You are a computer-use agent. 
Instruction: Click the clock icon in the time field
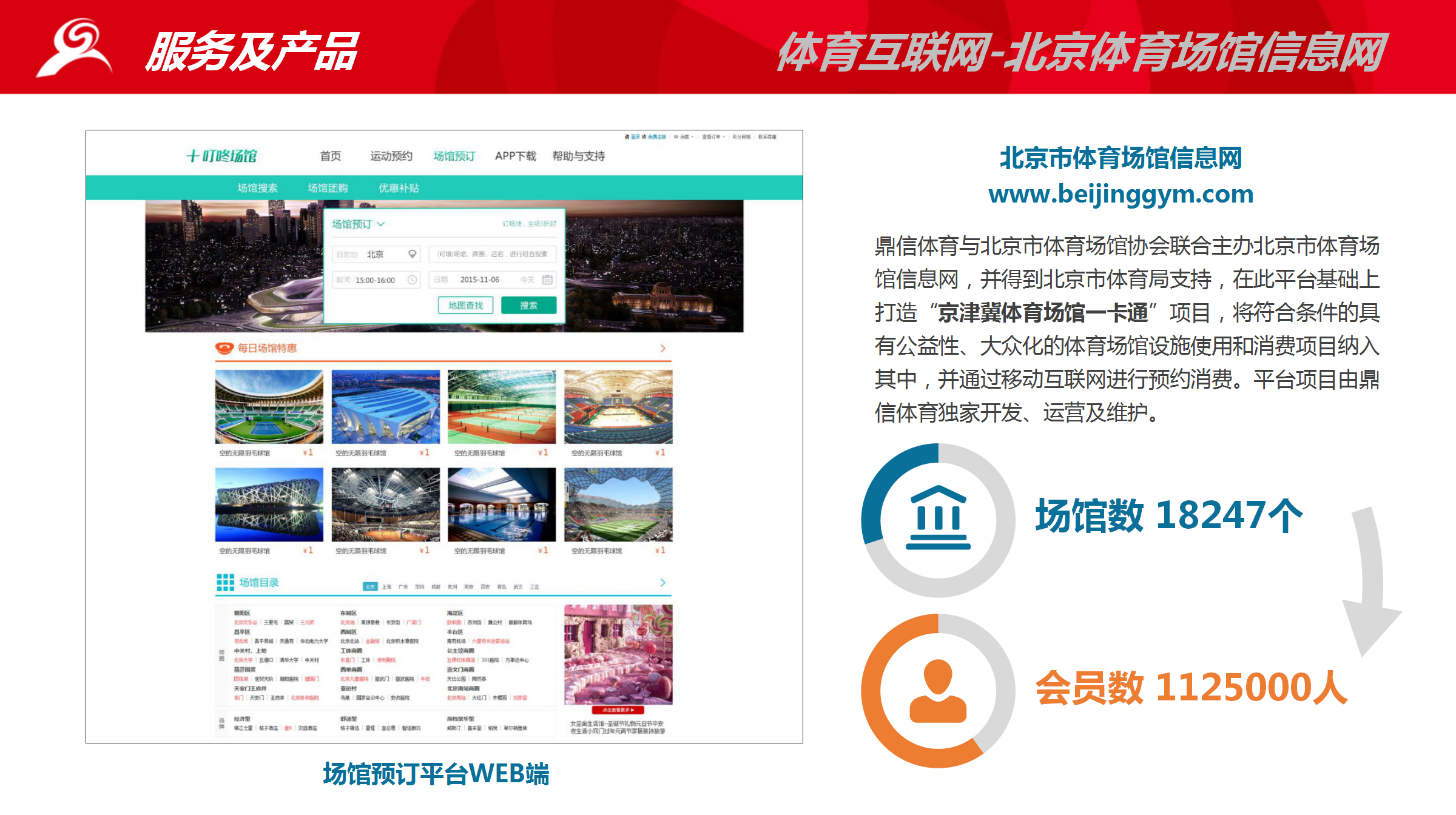(412, 280)
